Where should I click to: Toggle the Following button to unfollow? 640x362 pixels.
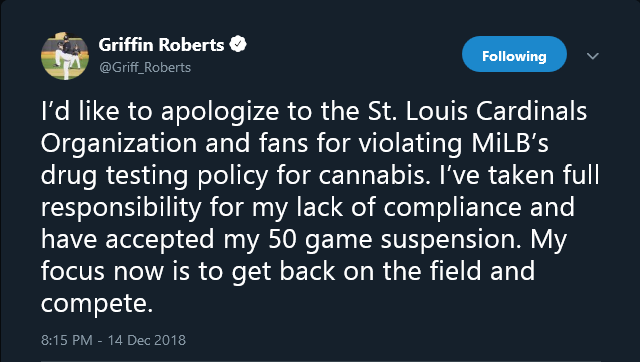pos(514,55)
